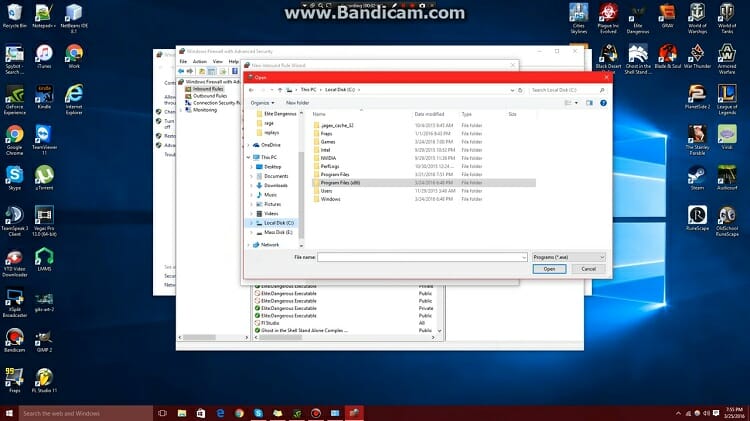Launch LMMS from the desktop

click(x=44, y=259)
